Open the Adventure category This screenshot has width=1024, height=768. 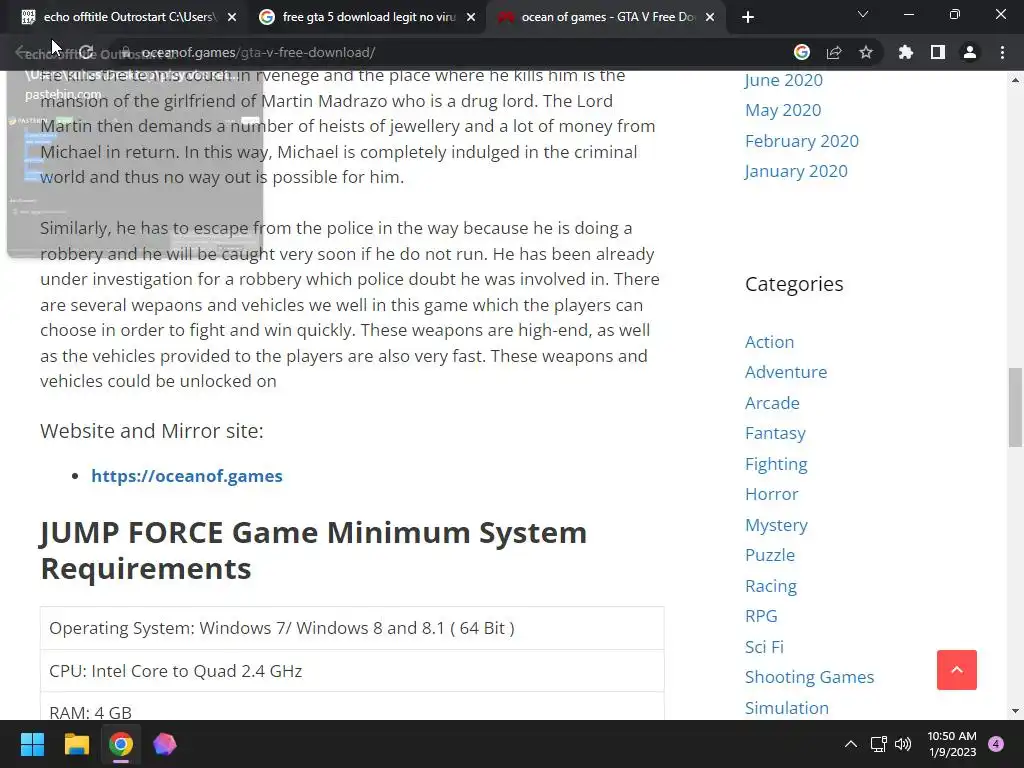(786, 372)
